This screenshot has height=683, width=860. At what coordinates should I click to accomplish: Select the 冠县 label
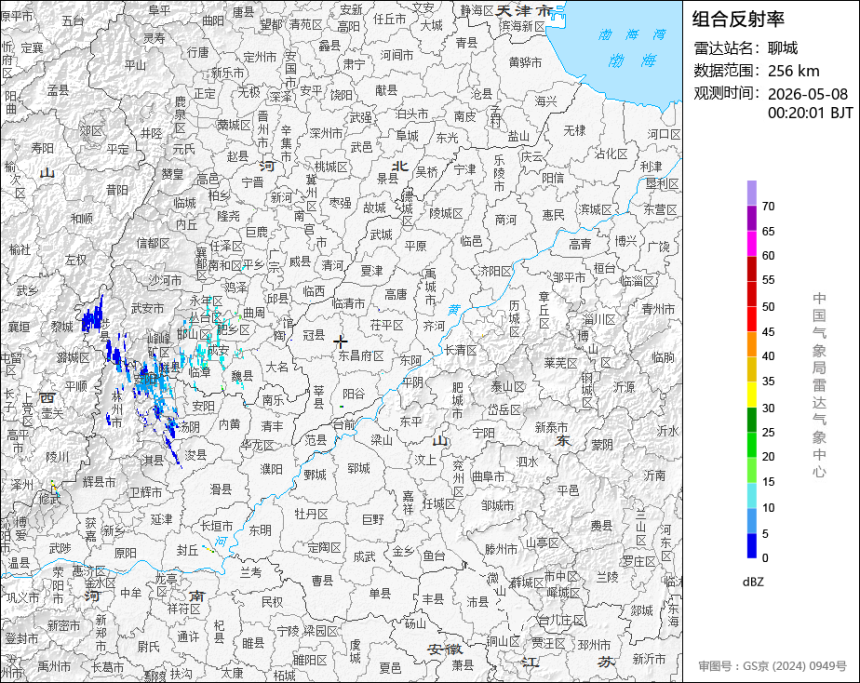pyautogui.click(x=314, y=335)
